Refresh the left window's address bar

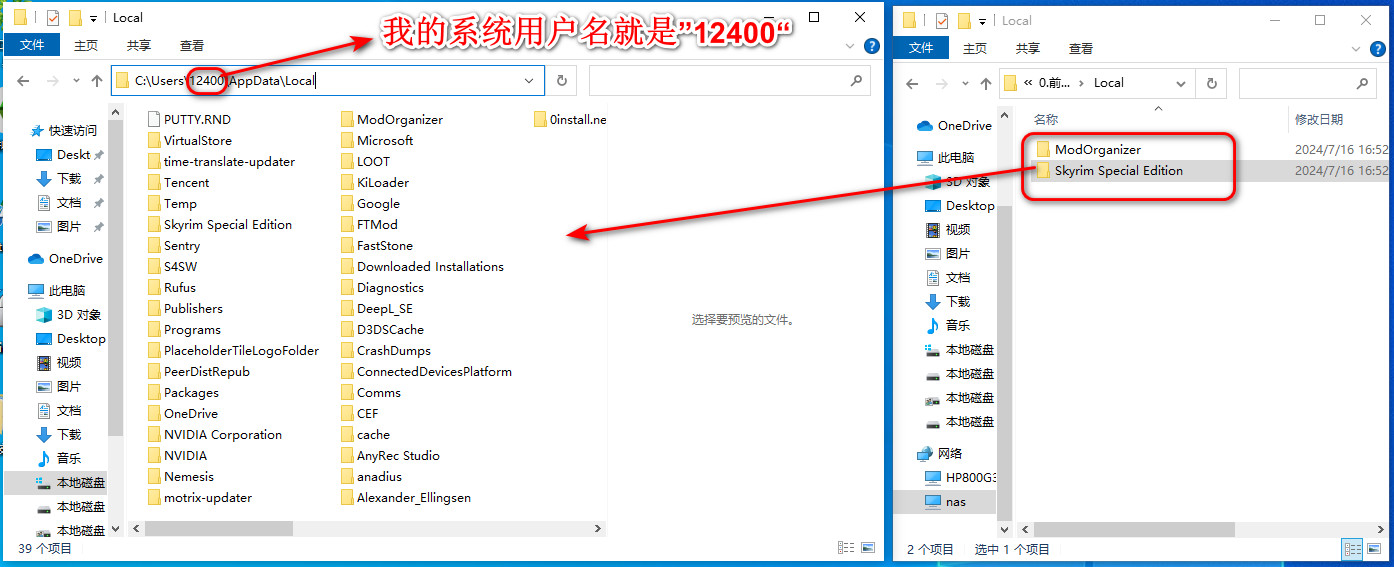[x=561, y=81]
